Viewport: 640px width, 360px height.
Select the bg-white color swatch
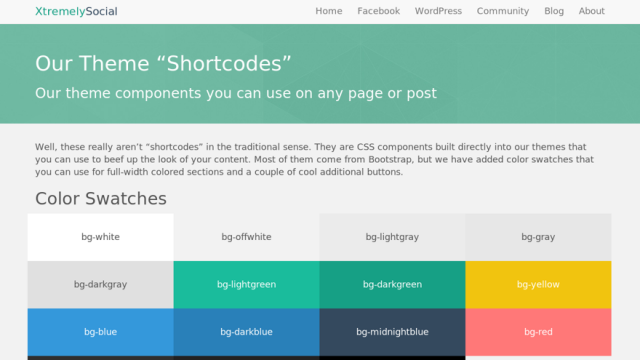pos(100,237)
